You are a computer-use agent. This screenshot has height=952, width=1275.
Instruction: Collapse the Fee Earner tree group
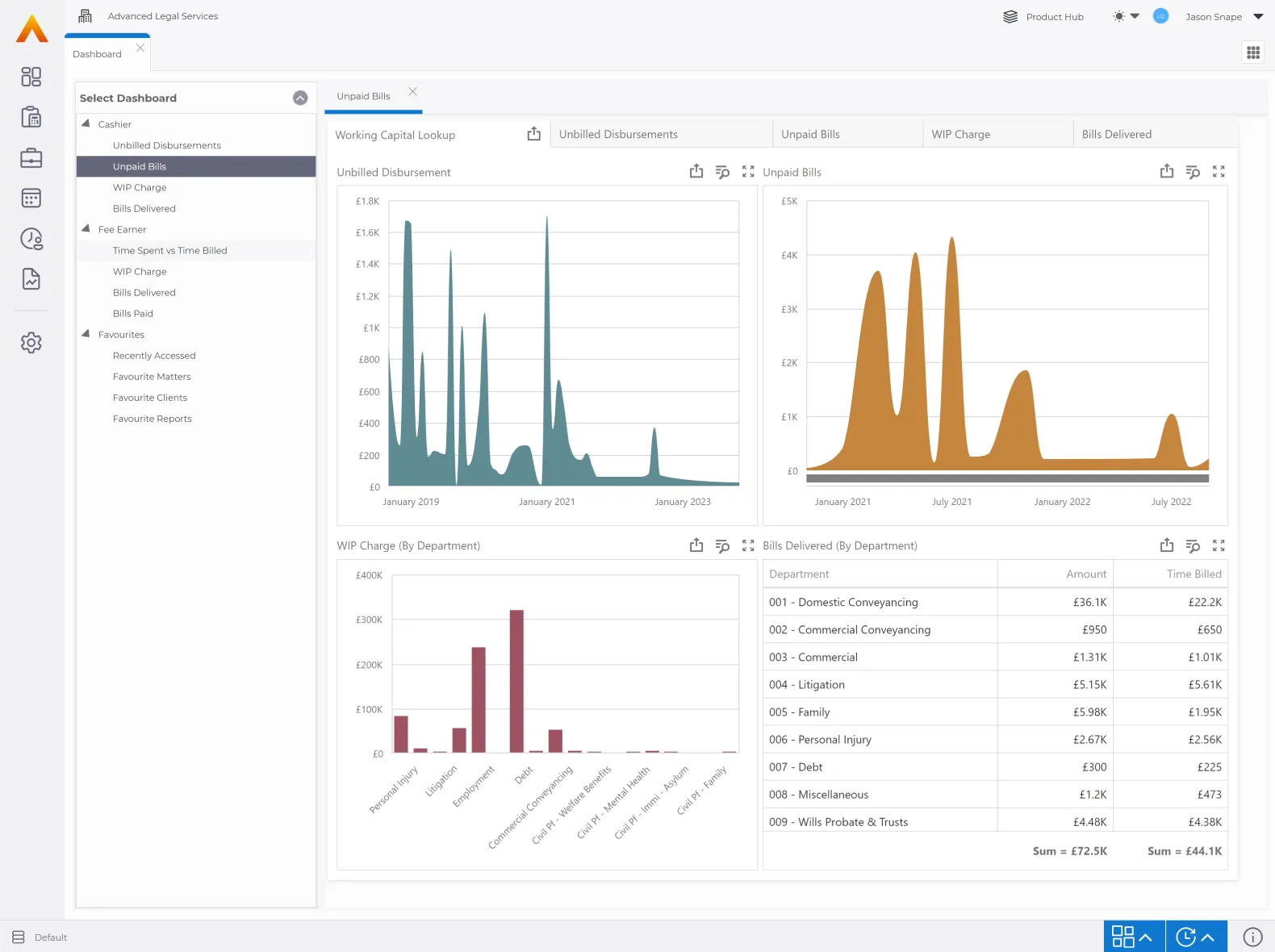(86, 229)
